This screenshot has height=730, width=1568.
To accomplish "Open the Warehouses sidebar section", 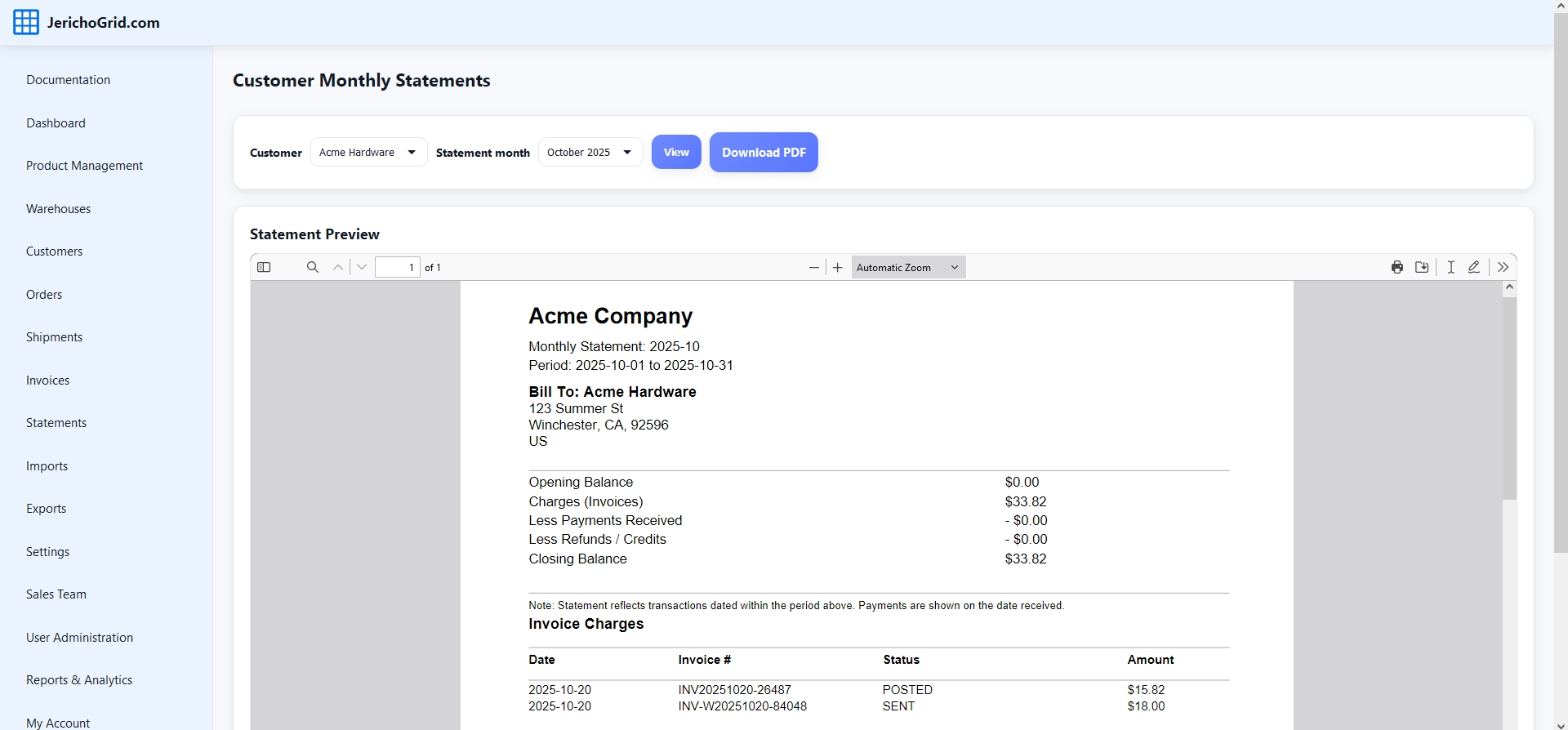I will pyautogui.click(x=58, y=209).
